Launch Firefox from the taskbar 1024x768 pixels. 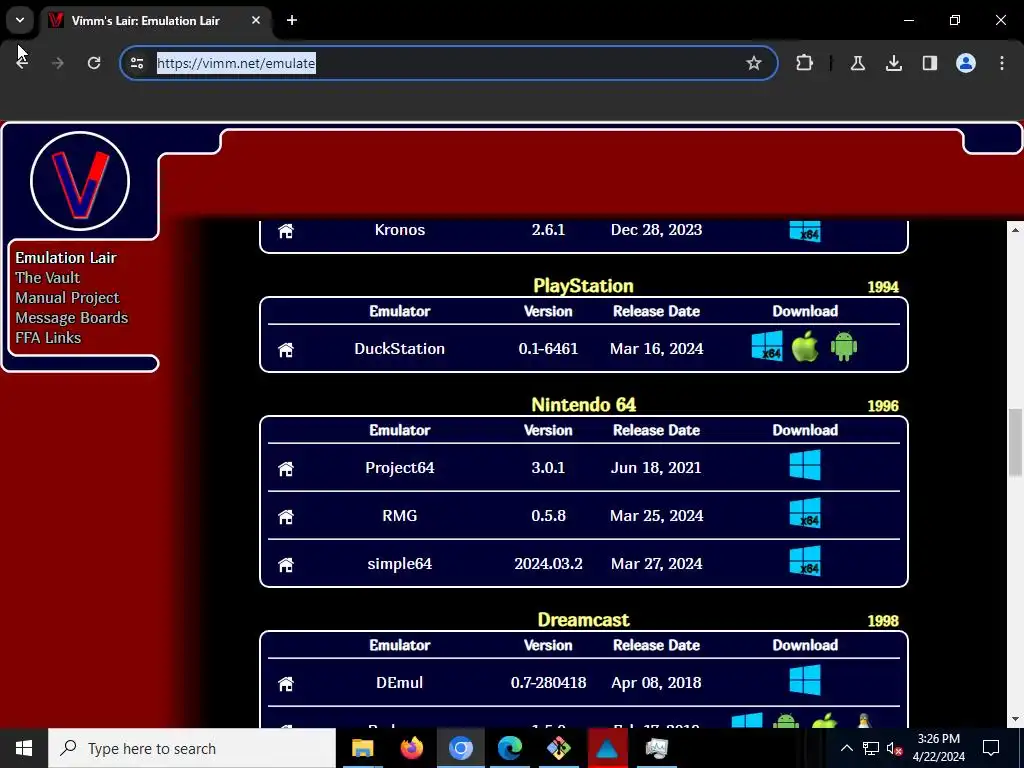click(x=411, y=748)
